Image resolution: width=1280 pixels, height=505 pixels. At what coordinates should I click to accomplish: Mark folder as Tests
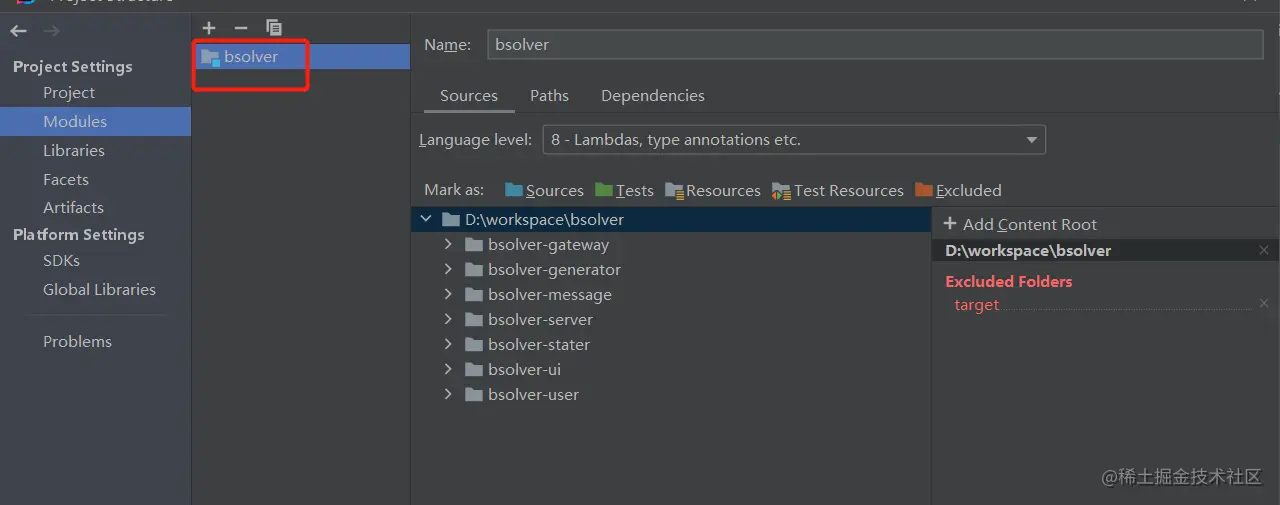[x=624, y=190]
